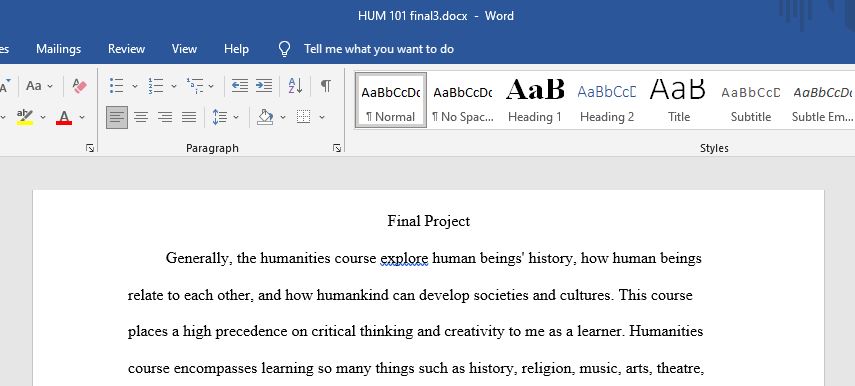Click the Decrease Indent icon
This screenshot has width=855, height=386.
[239, 86]
